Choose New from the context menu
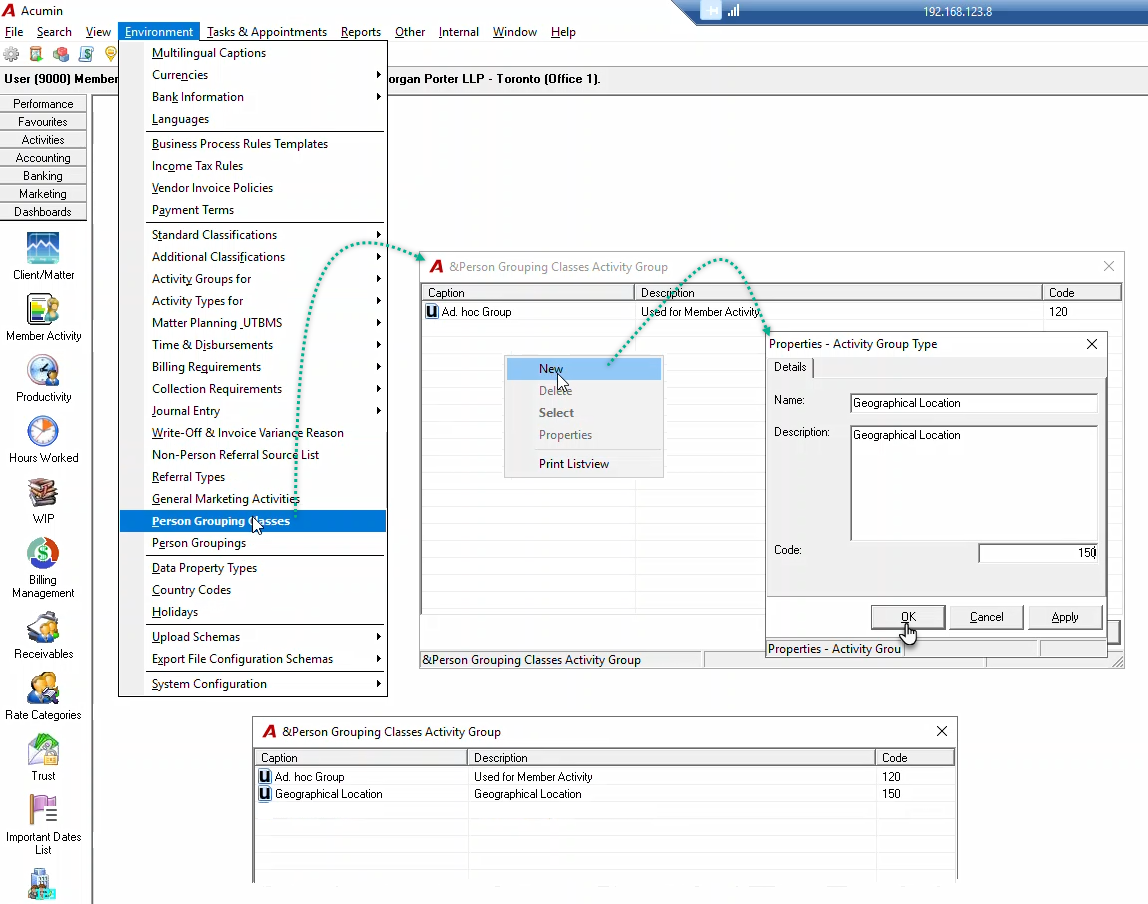This screenshot has height=904, width=1148. coord(584,369)
